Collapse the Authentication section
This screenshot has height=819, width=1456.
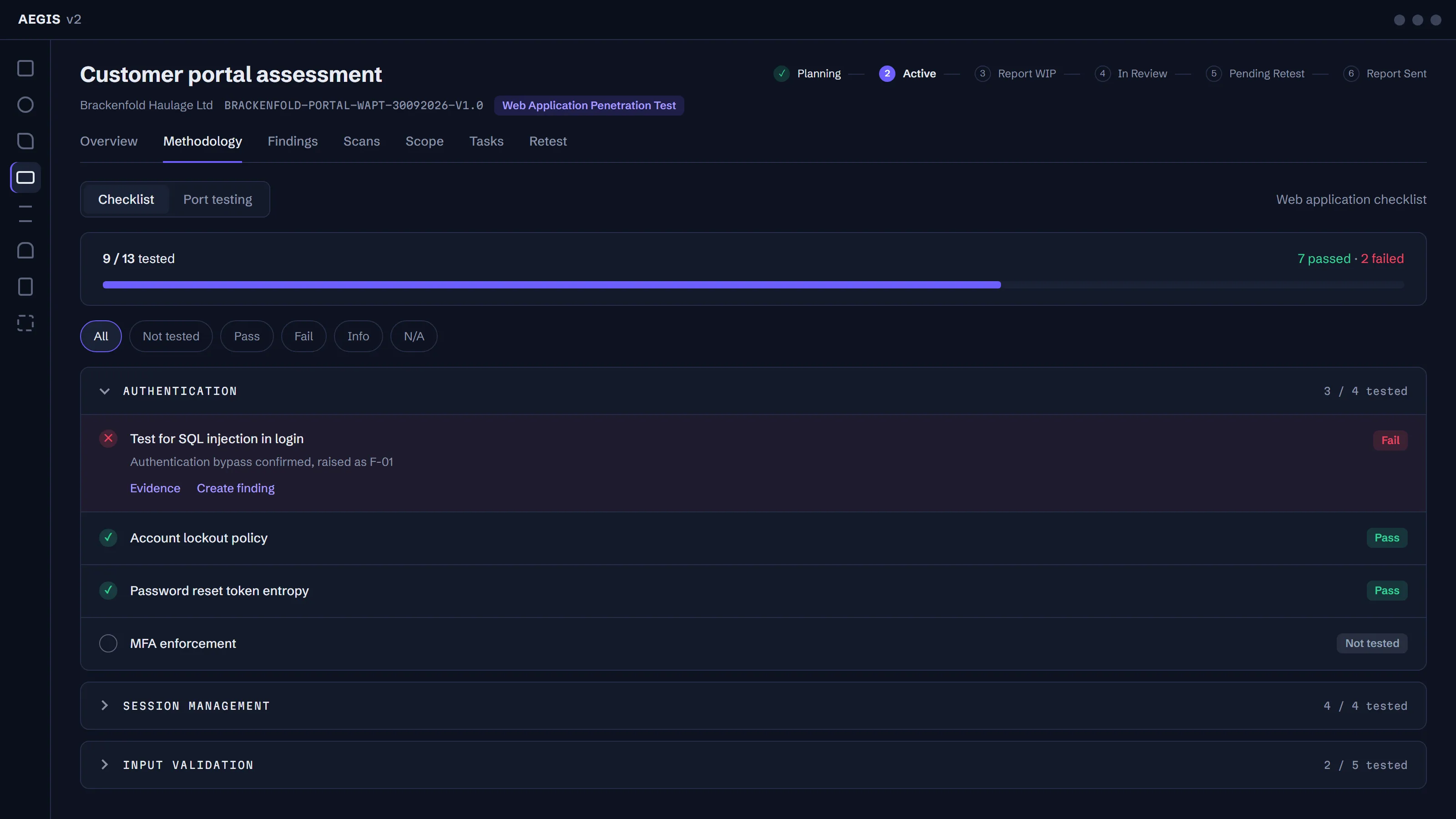(753, 391)
